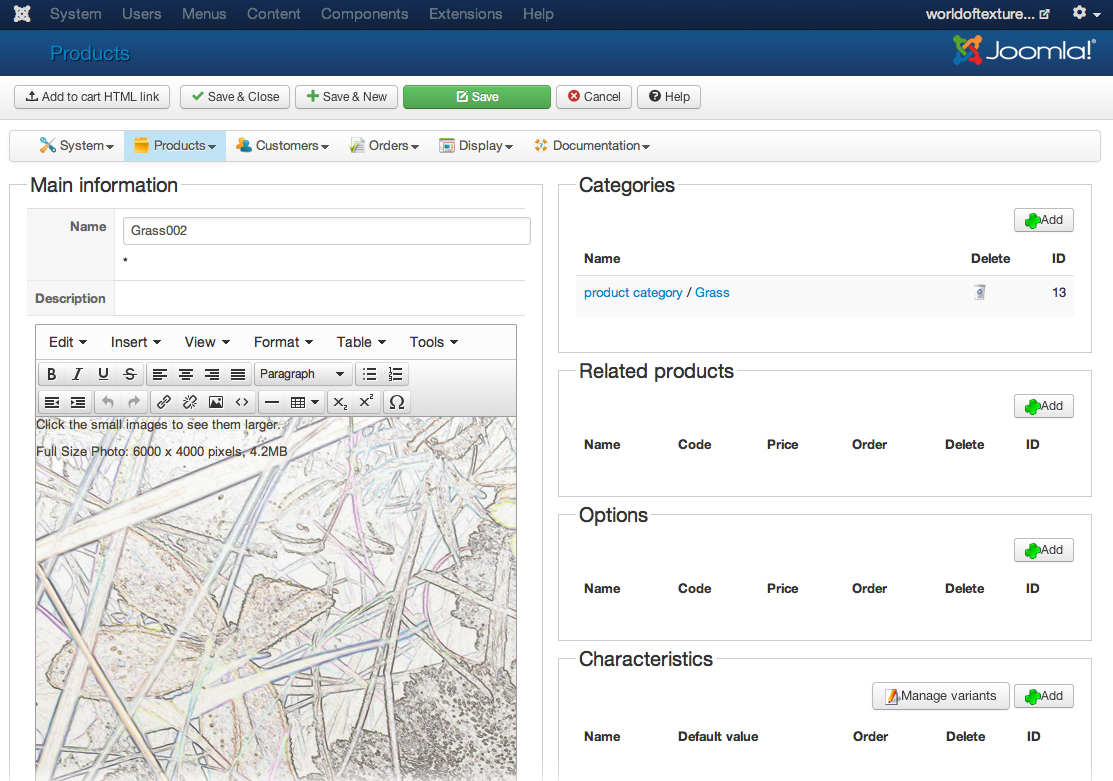
Task: Click the center align icon
Action: coord(186,374)
